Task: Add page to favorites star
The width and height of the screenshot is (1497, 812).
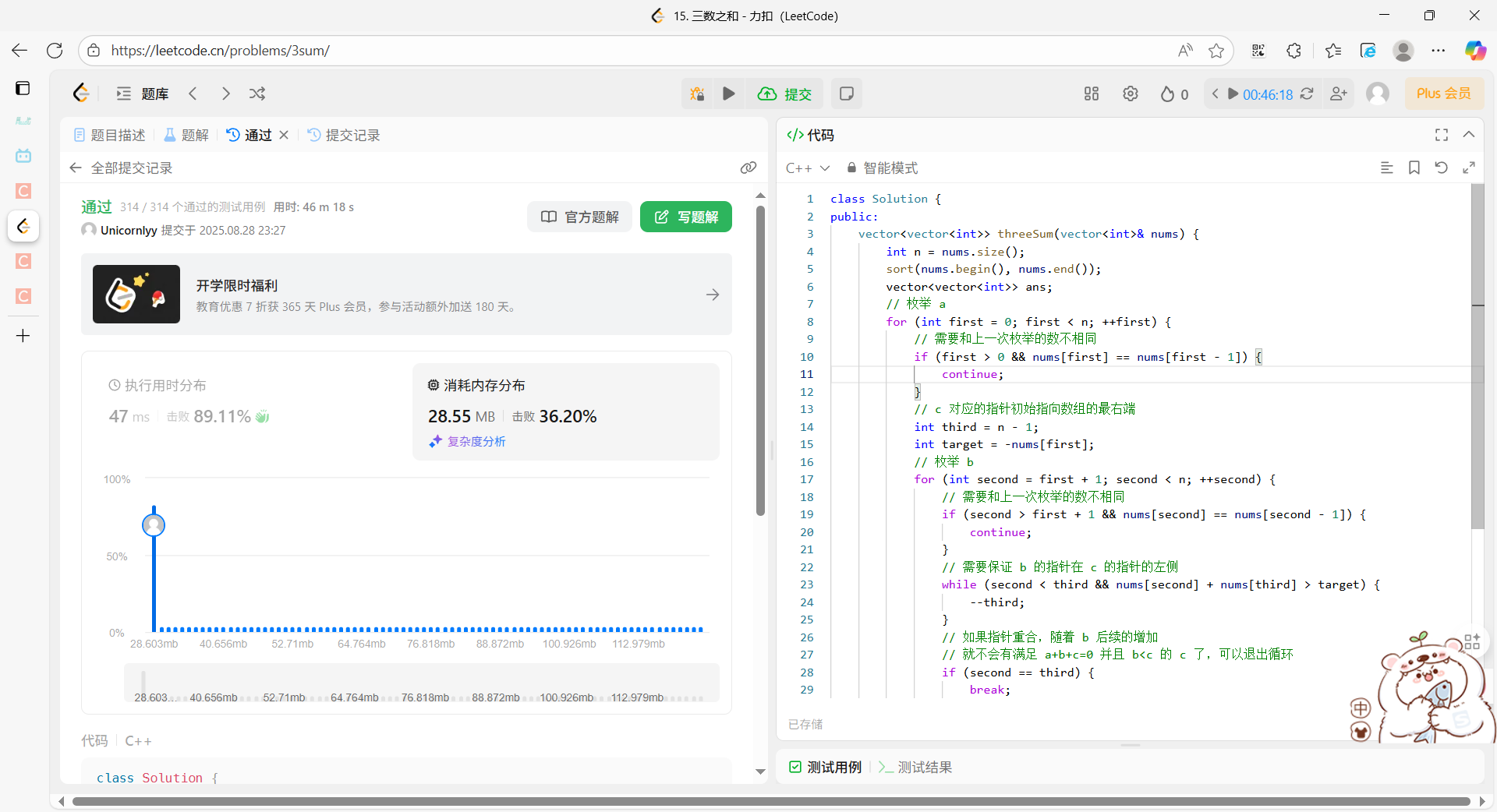Action: coord(1216,51)
